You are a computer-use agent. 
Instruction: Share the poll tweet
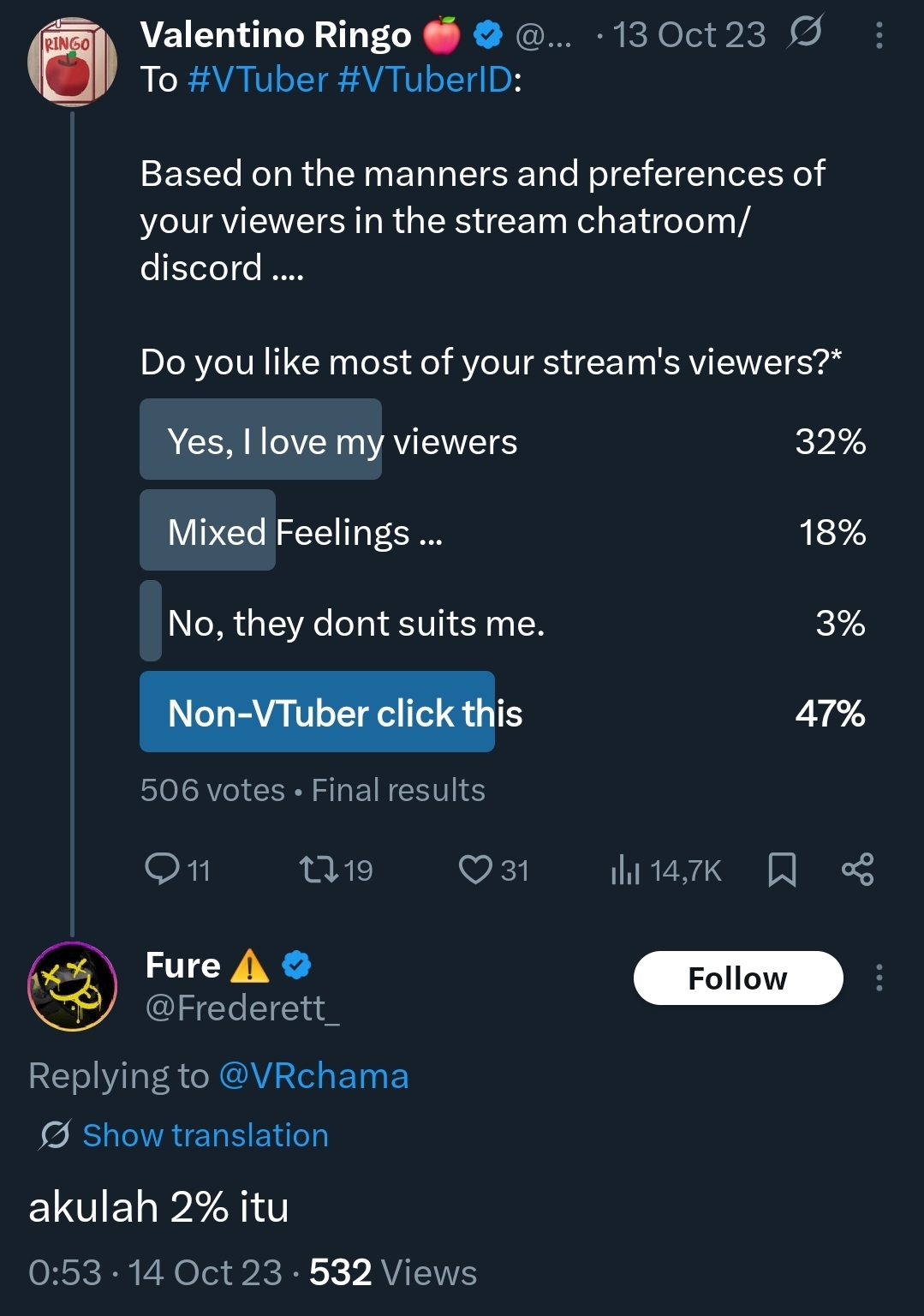coord(857,870)
